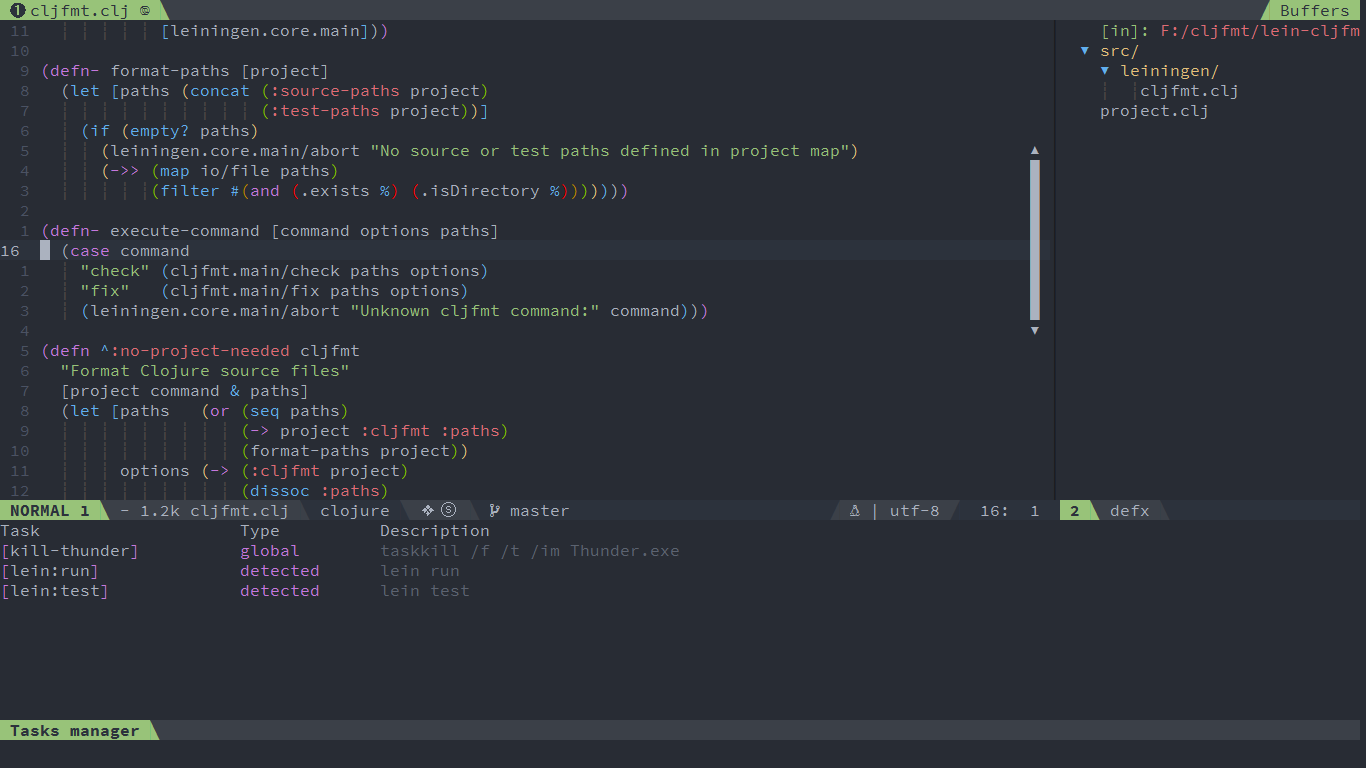The height and width of the screenshot is (768, 1366).
Task: Click the io/file symbol in map form
Action: (x=235, y=171)
